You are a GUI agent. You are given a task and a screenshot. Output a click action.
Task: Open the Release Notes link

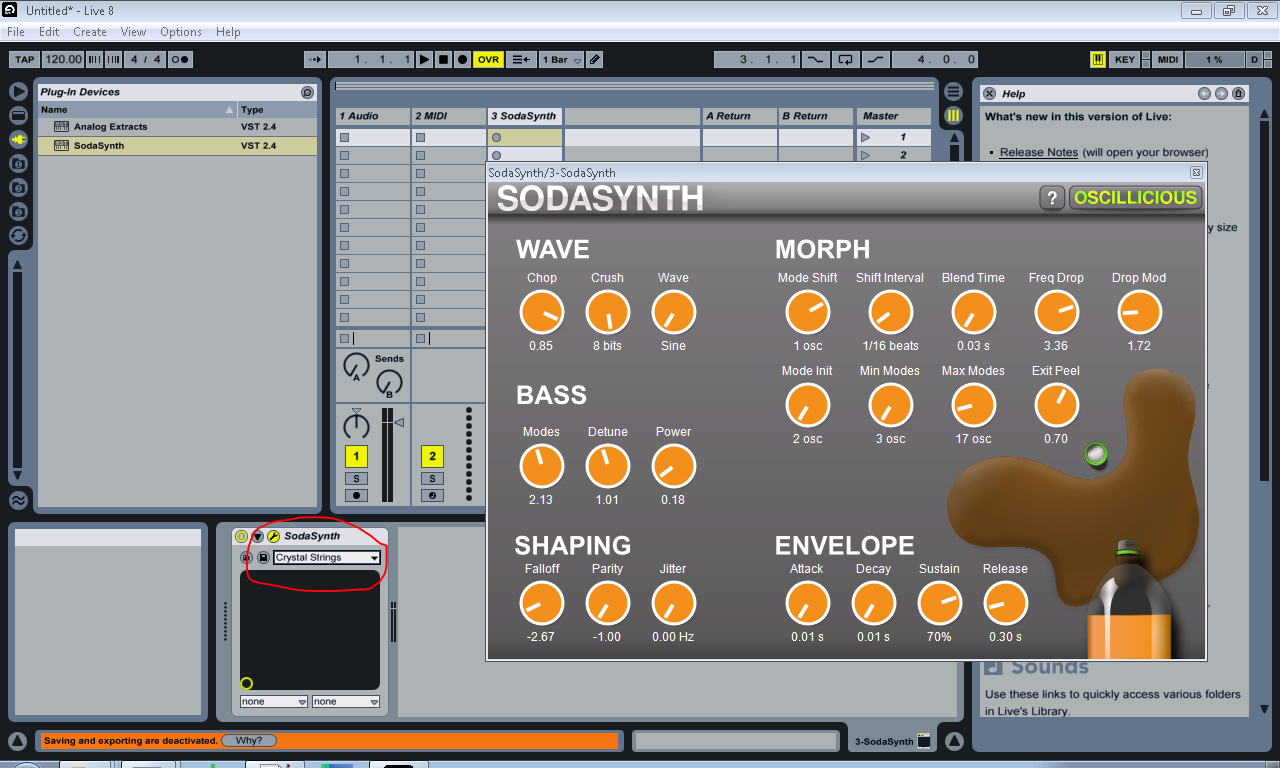pyautogui.click(x=1039, y=153)
